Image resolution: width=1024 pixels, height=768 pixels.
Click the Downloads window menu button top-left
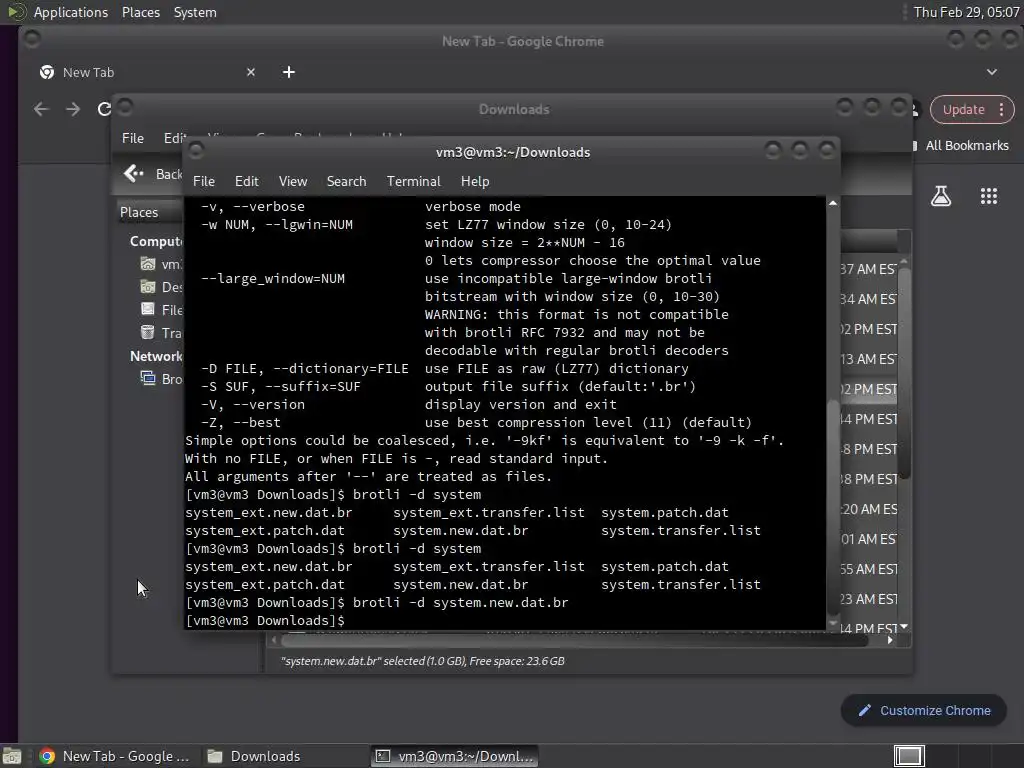tap(125, 106)
